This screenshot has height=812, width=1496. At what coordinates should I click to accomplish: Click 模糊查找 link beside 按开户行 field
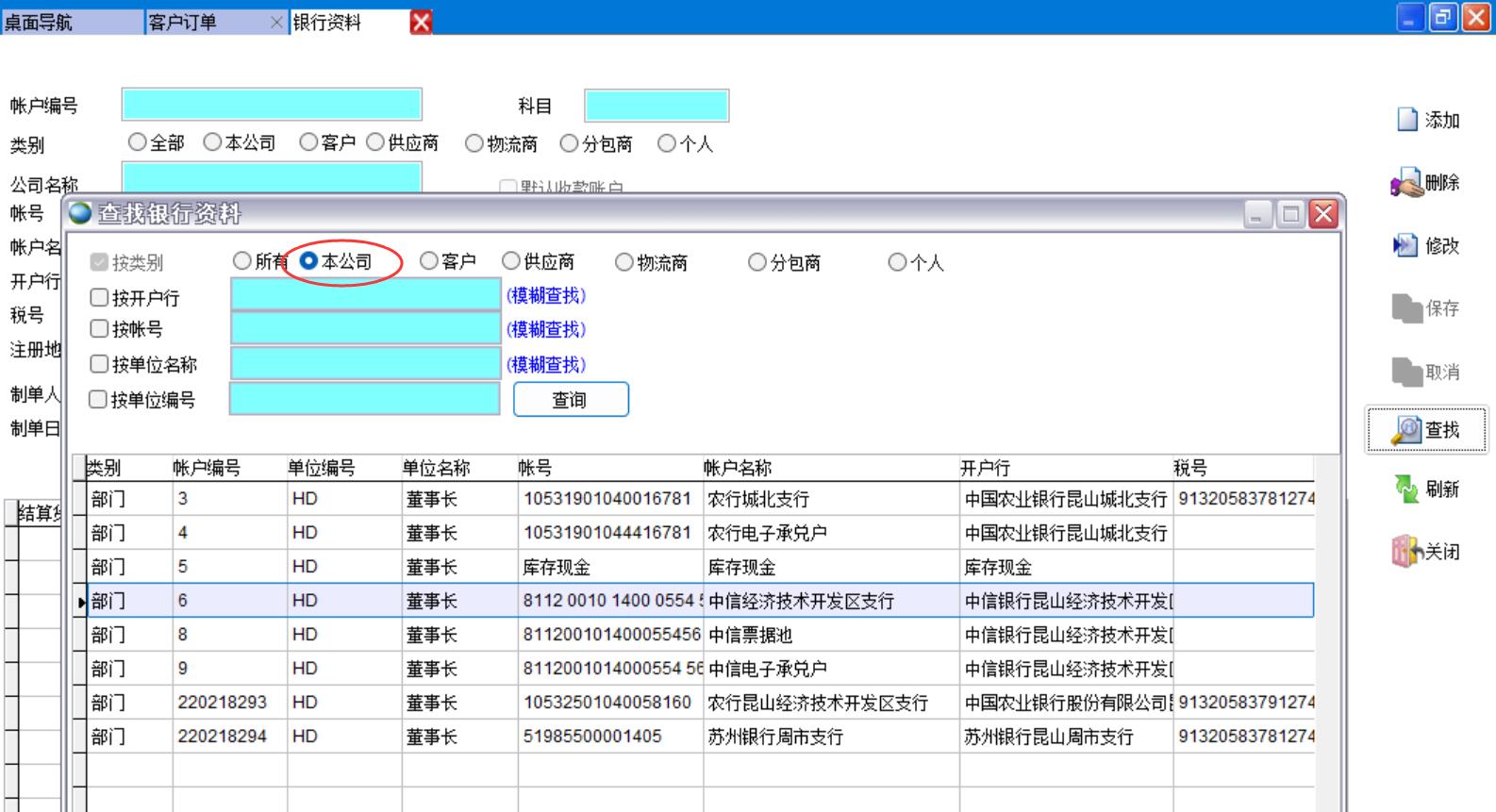coord(546,296)
